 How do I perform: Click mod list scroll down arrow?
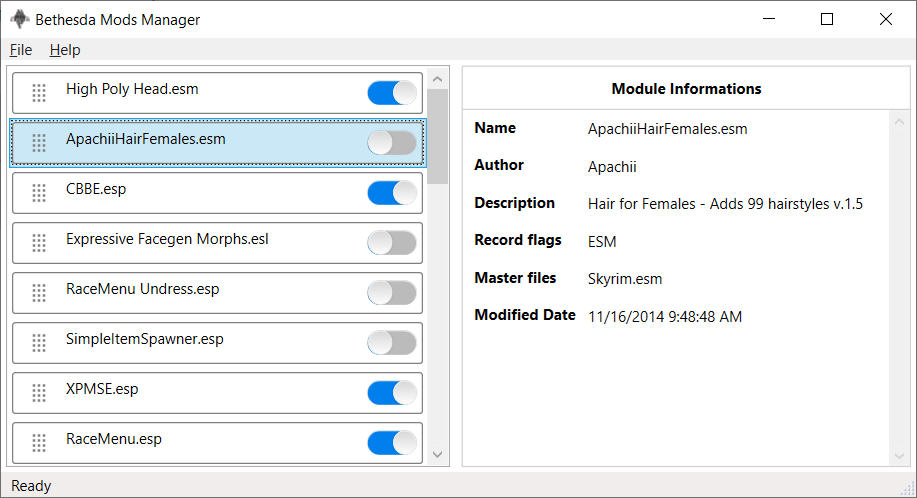click(437, 454)
